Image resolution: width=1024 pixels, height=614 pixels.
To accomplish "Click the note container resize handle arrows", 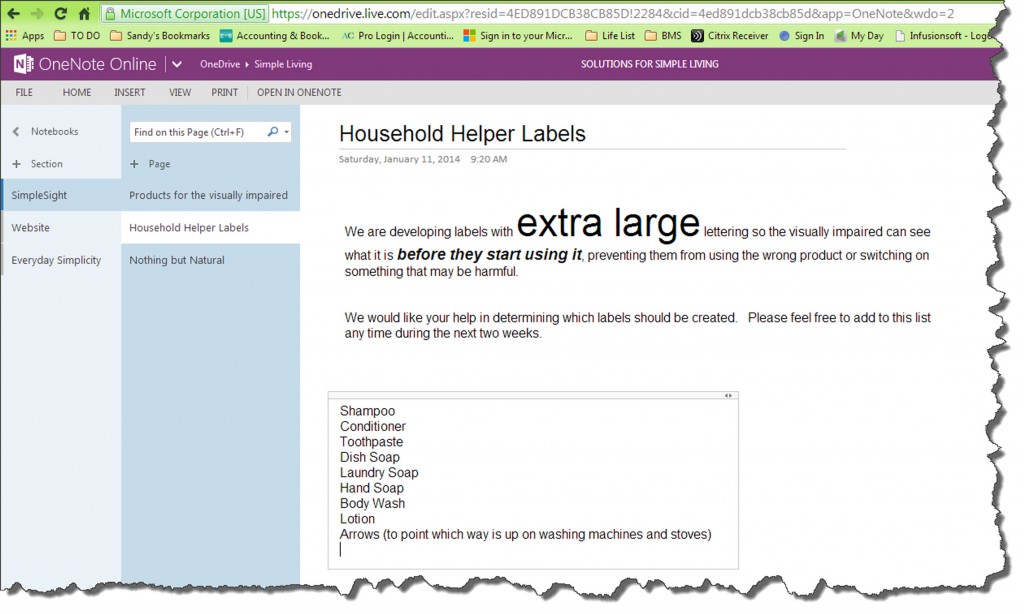I will point(729,396).
